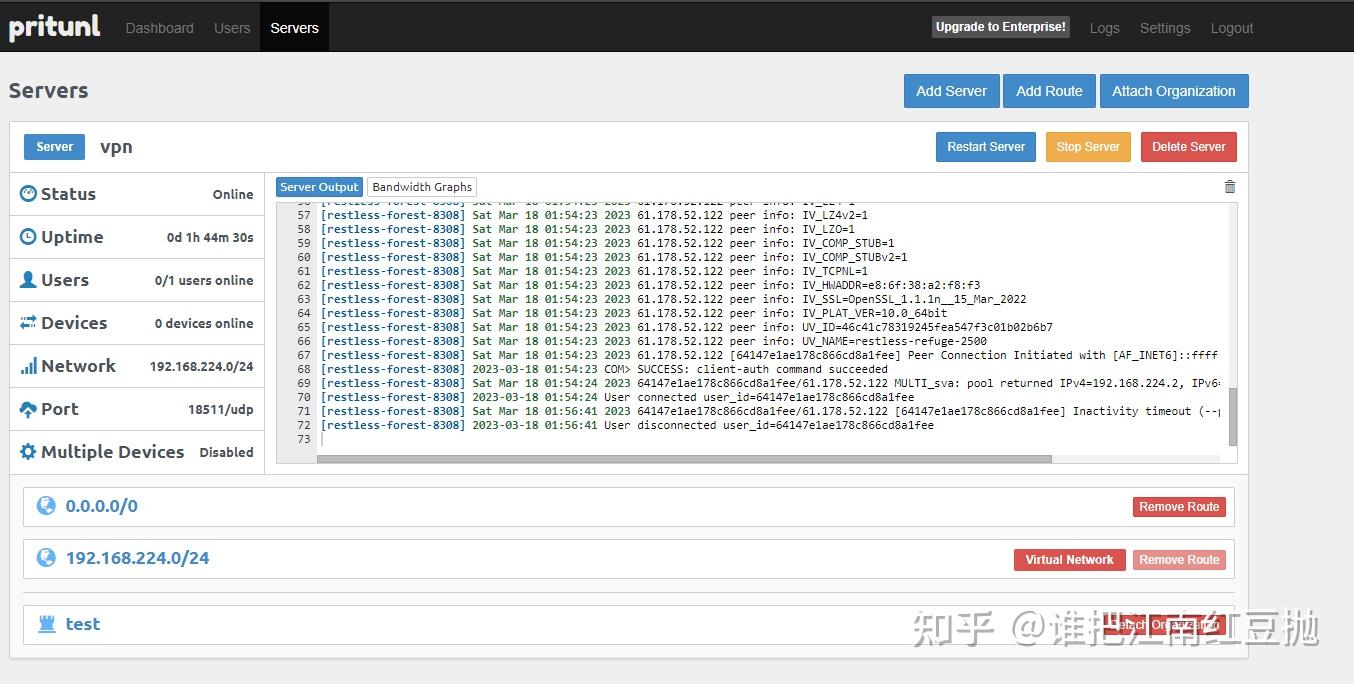
Task: Open the 192.168.224.0/24 route link
Action: pyautogui.click(x=137, y=558)
